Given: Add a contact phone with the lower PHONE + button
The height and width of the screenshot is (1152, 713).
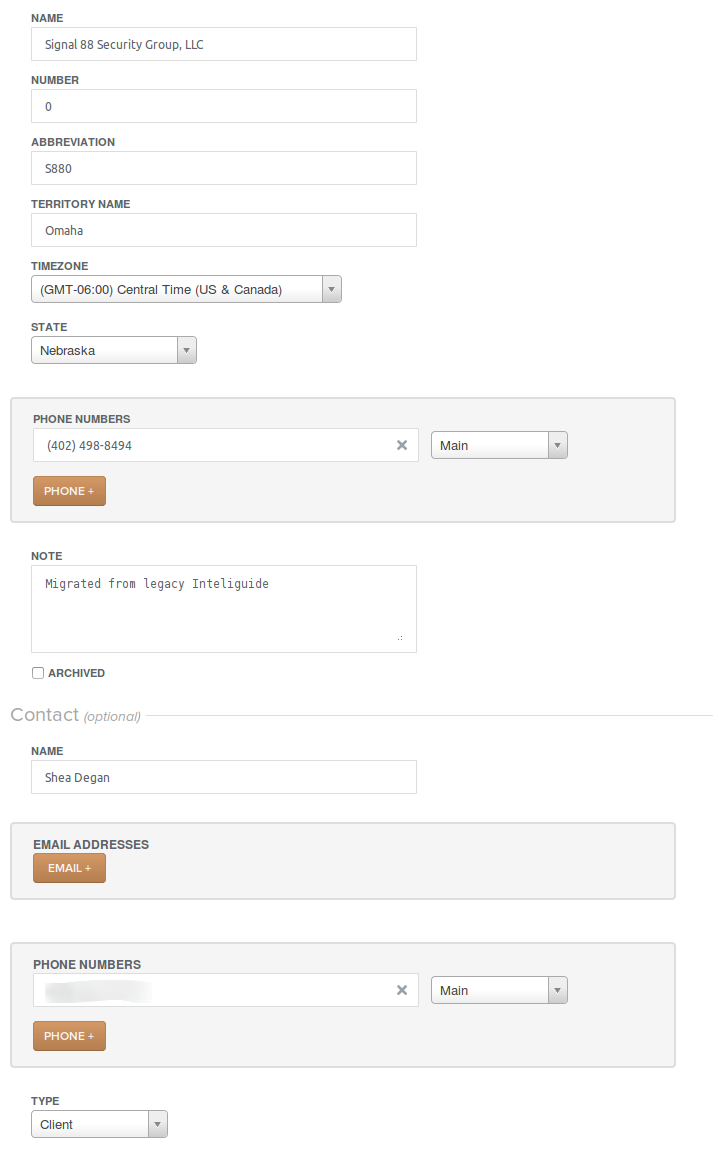Looking at the screenshot, I should pyautogui.click(x=69, y=1036).
